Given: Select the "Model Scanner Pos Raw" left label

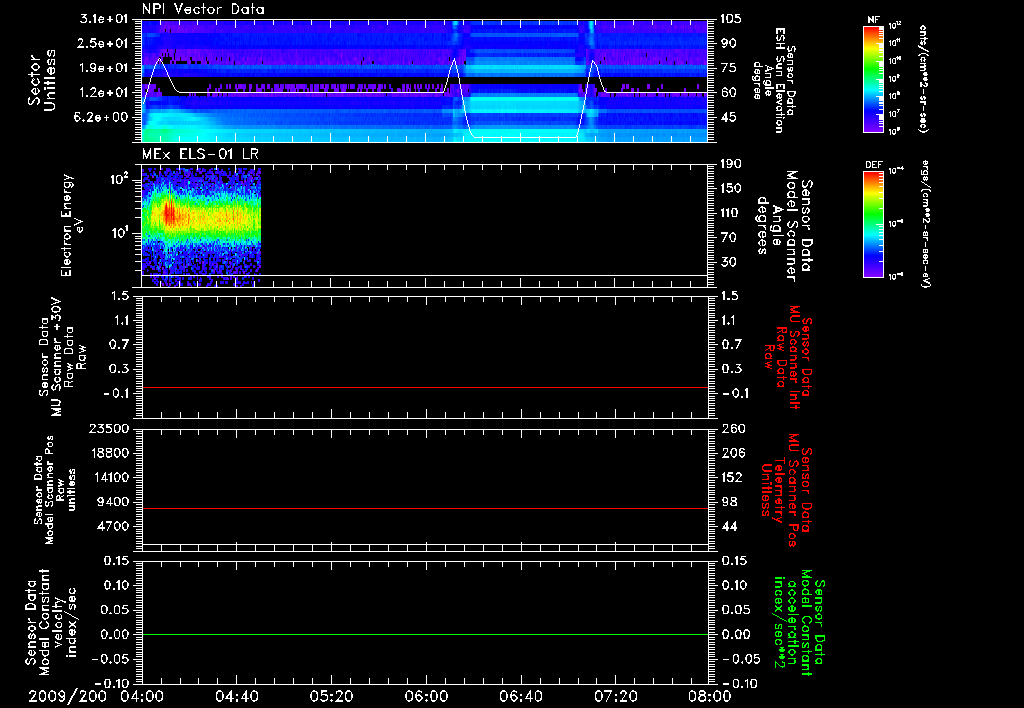Looking at the screenshot, I should pyautogui.click(x=56, y=490).
